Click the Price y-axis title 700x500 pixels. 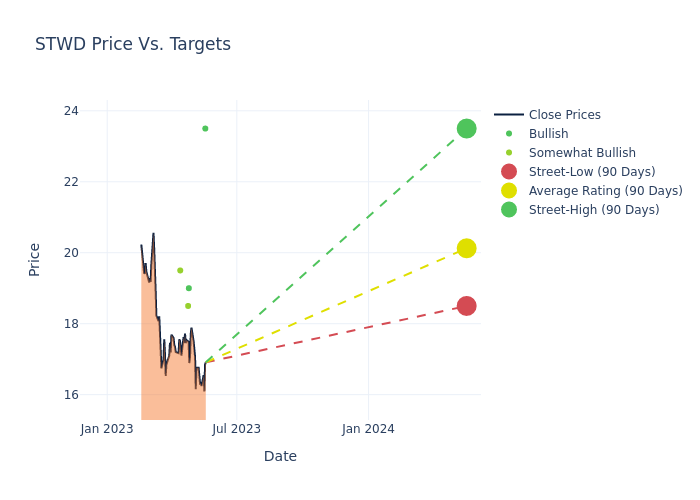(x=35, y=259)
